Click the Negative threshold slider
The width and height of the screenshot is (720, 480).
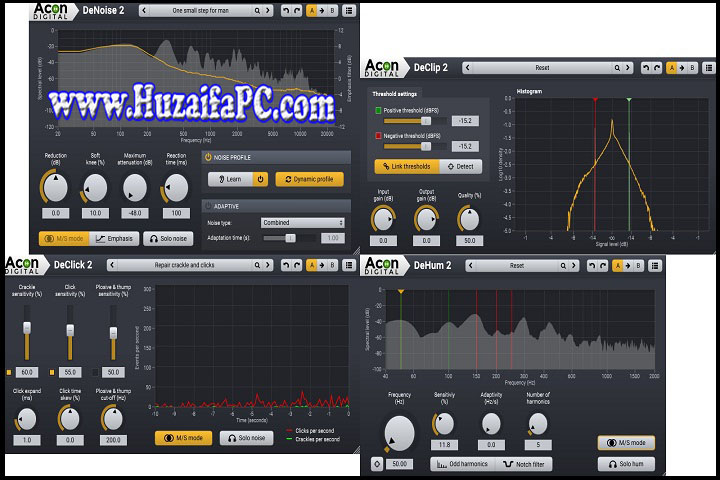415,147
